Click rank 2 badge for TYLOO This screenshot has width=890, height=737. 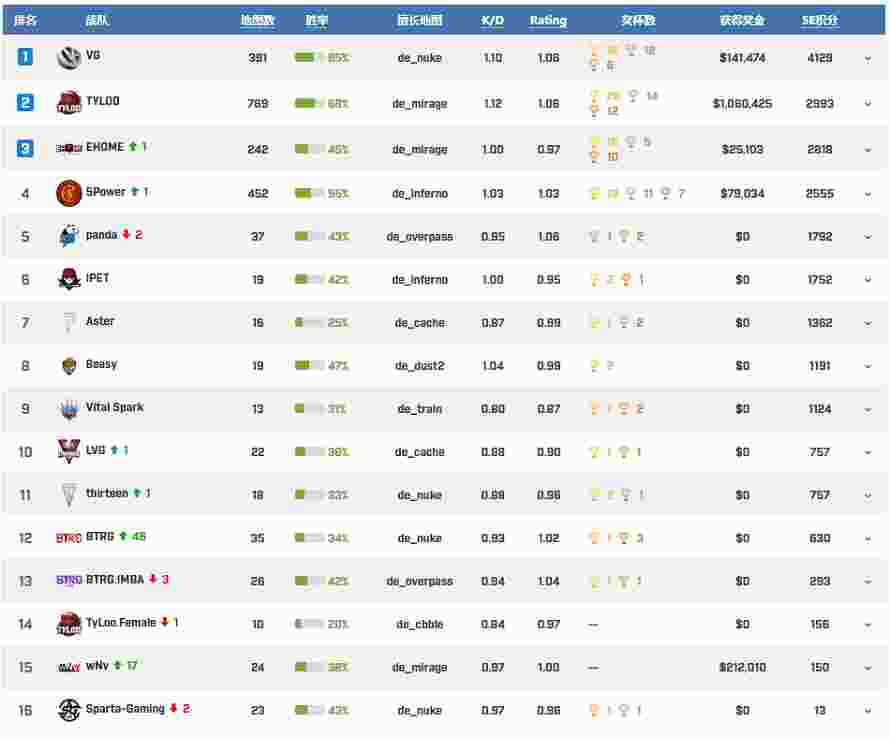click(x=25, y=103)
